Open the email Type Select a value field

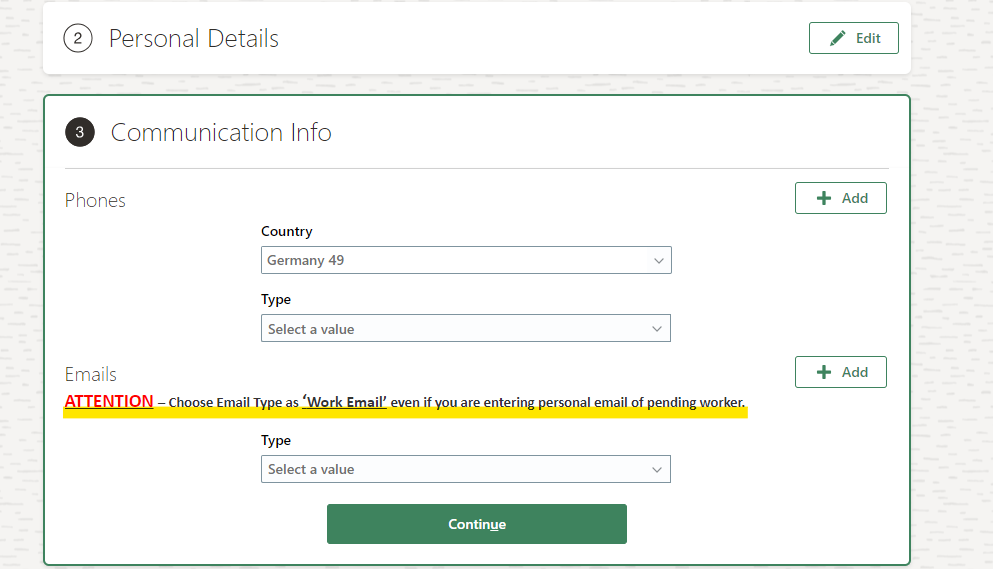pyautogui.click(x=465, y=469)
